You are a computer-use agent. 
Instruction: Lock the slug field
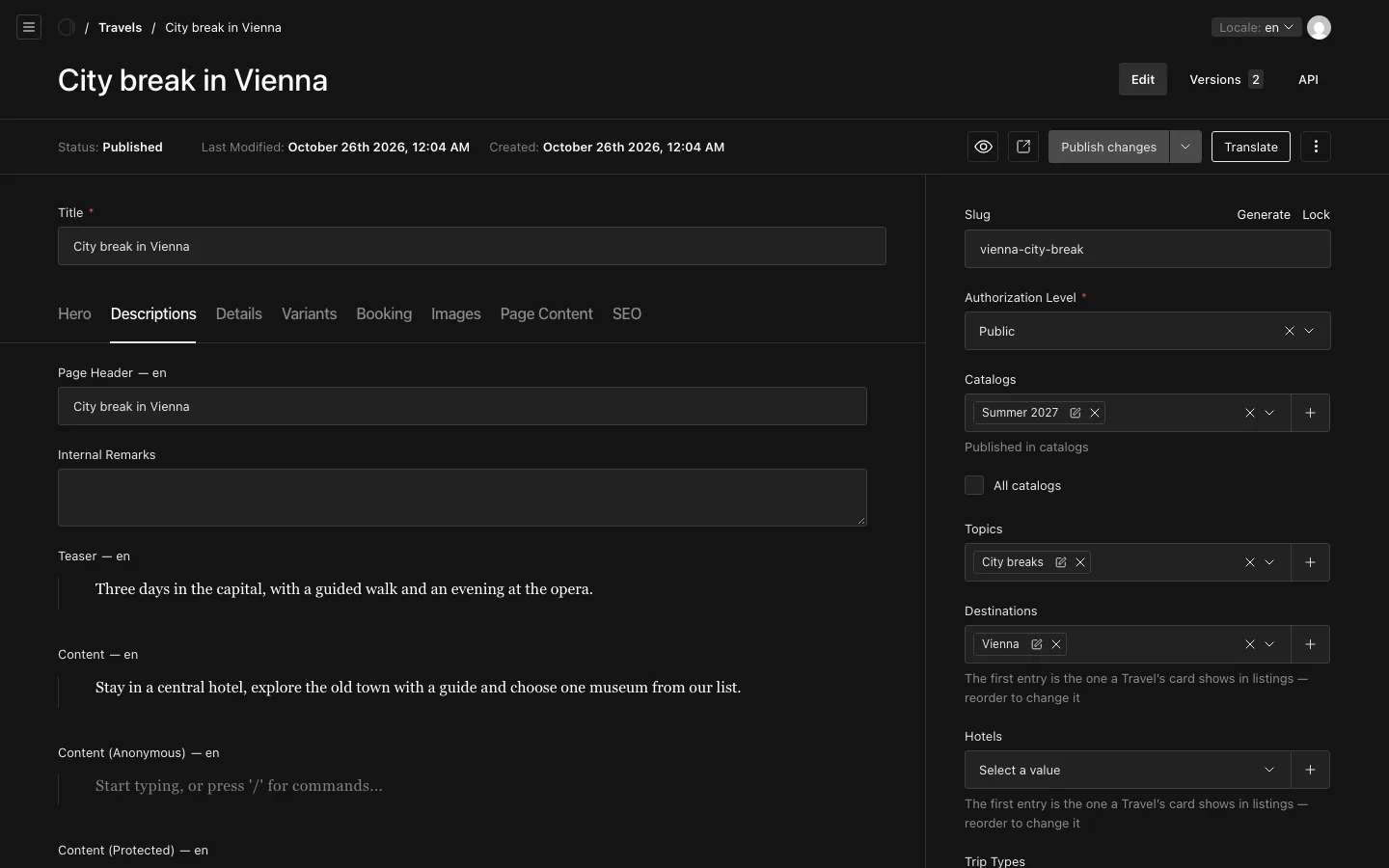coord(1316,214)
